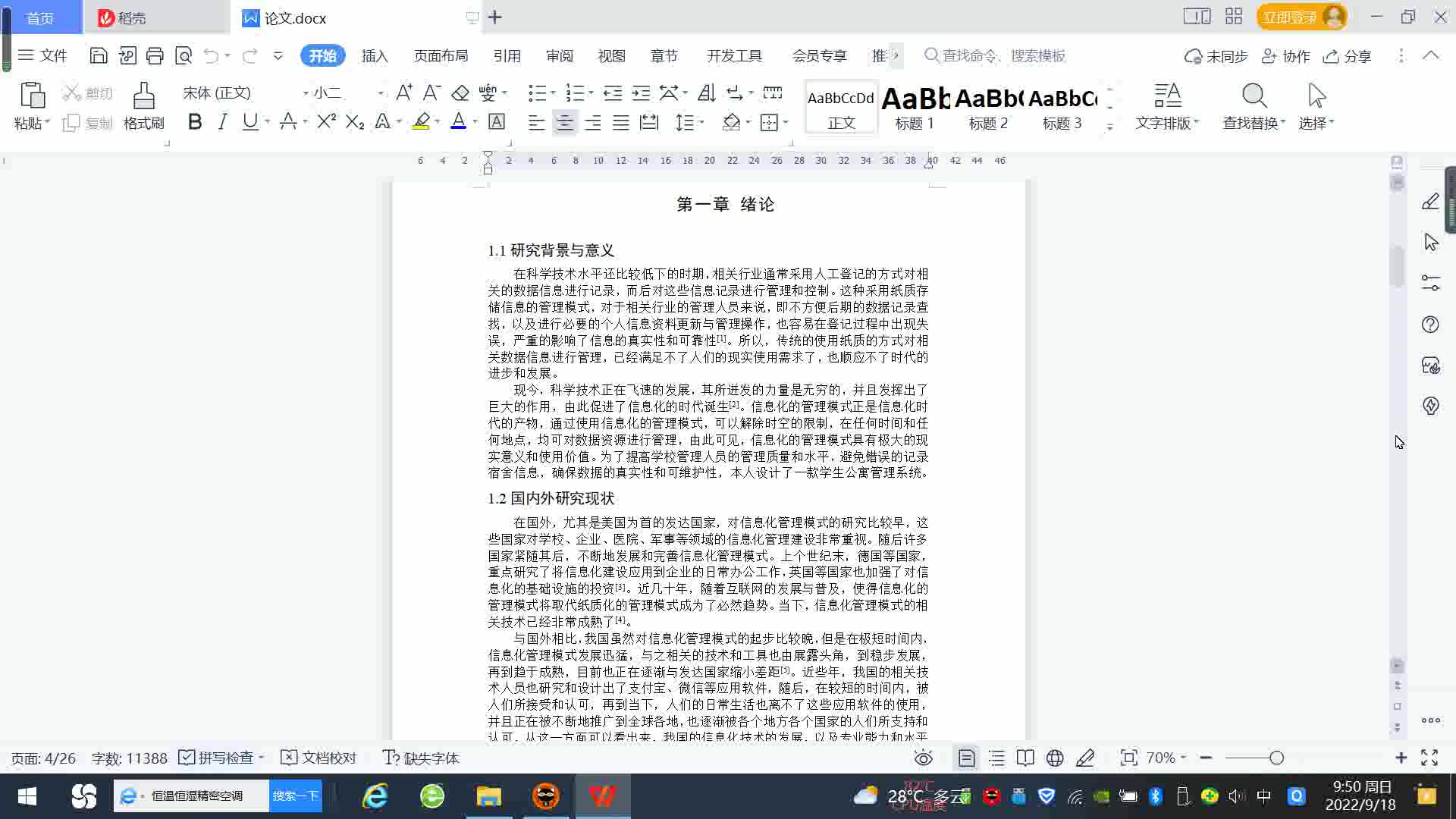This screenshot has width=1456, height=819.
Task: Switch to the 页面布局 tab
Action: (x=441, y=56)
